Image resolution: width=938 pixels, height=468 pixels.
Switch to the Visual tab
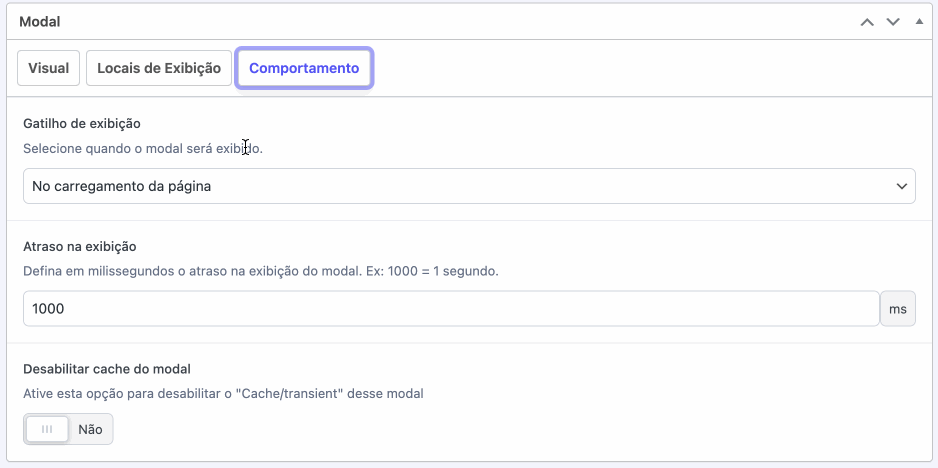pyautogui.click(x=48, y=69)
